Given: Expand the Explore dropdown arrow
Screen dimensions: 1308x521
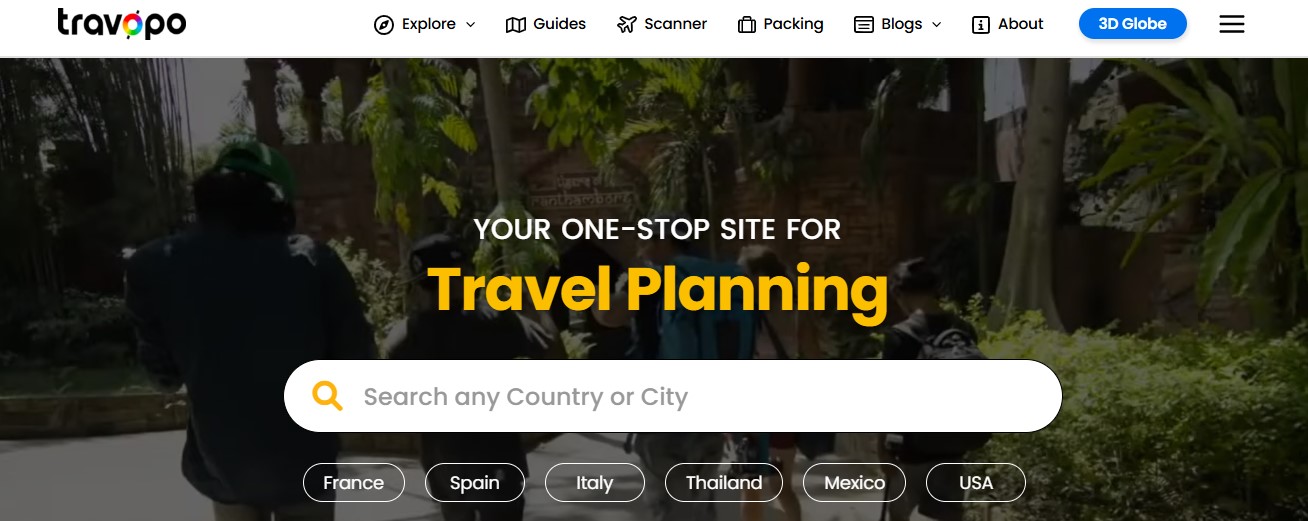Looking at the screenshot, I should tap(471, 25).
